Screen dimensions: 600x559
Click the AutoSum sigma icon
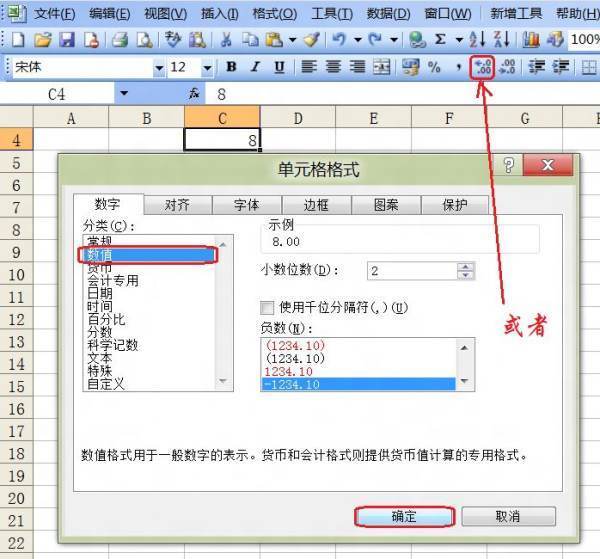click(440, 39)
